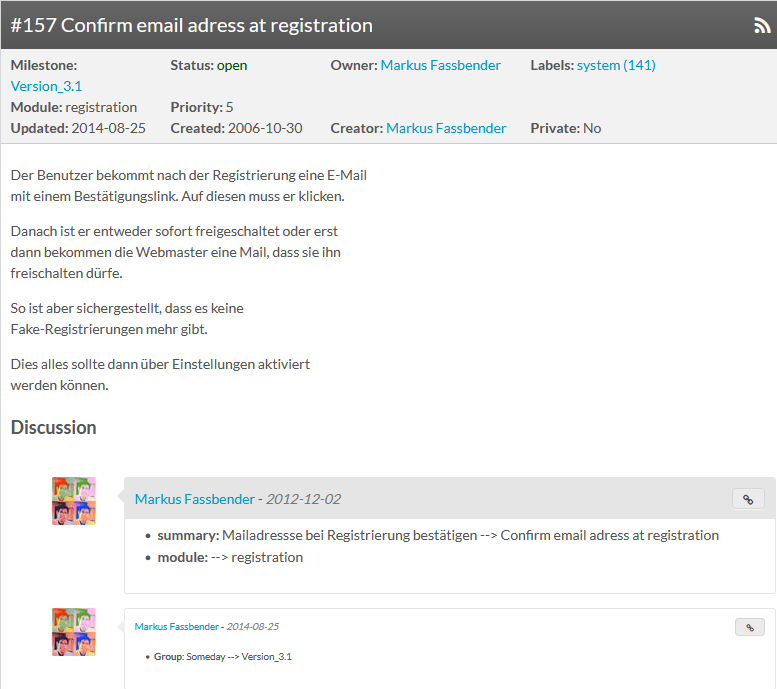Click the Status open value
This screenshot has width=777, height=689.
(x=232, y=65)
